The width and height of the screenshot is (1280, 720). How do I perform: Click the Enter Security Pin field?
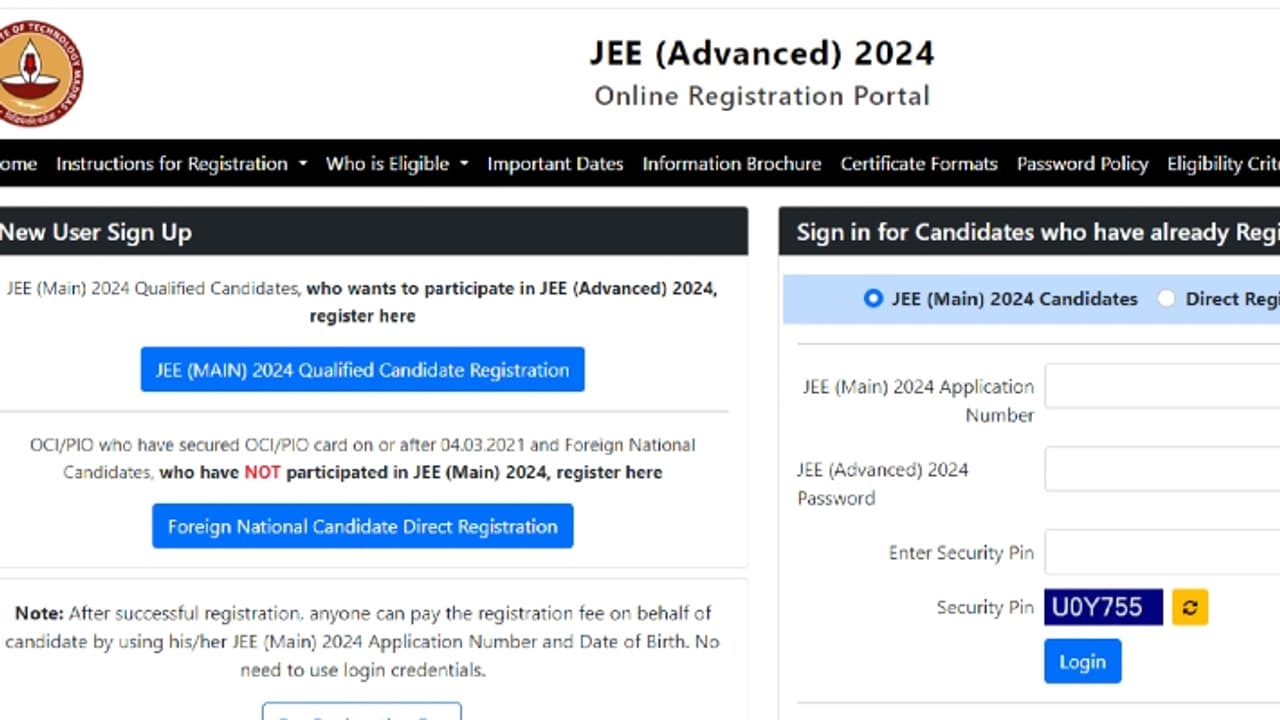click(1162, 553)
